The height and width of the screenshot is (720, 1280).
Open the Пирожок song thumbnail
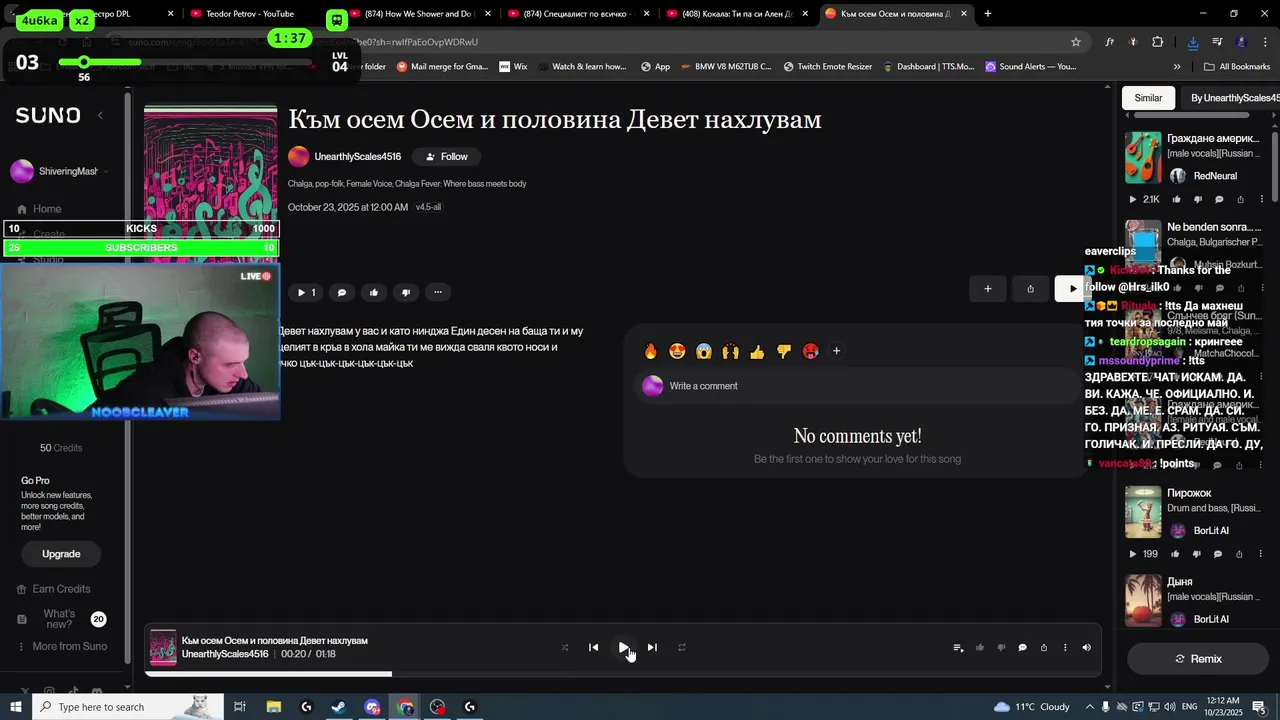tap(1143, 512)
